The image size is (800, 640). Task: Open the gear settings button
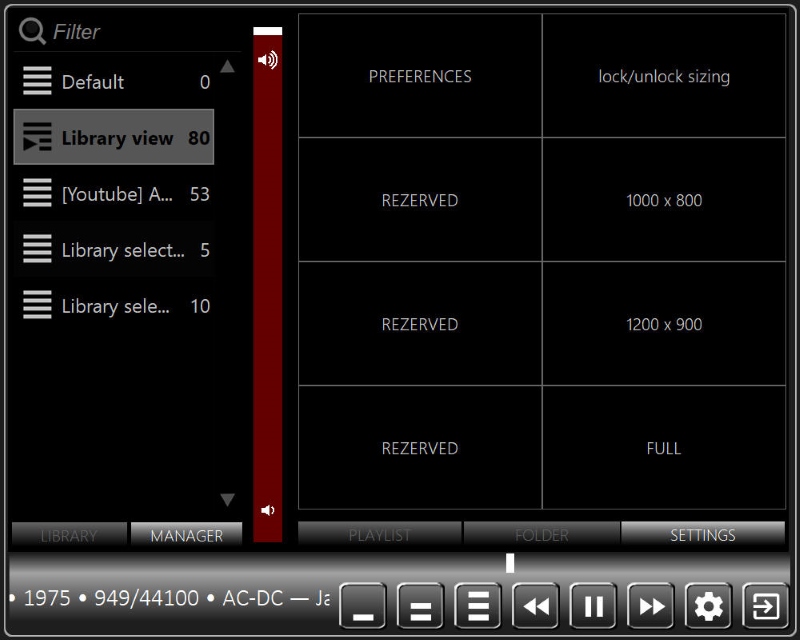(x=709, y=606)
